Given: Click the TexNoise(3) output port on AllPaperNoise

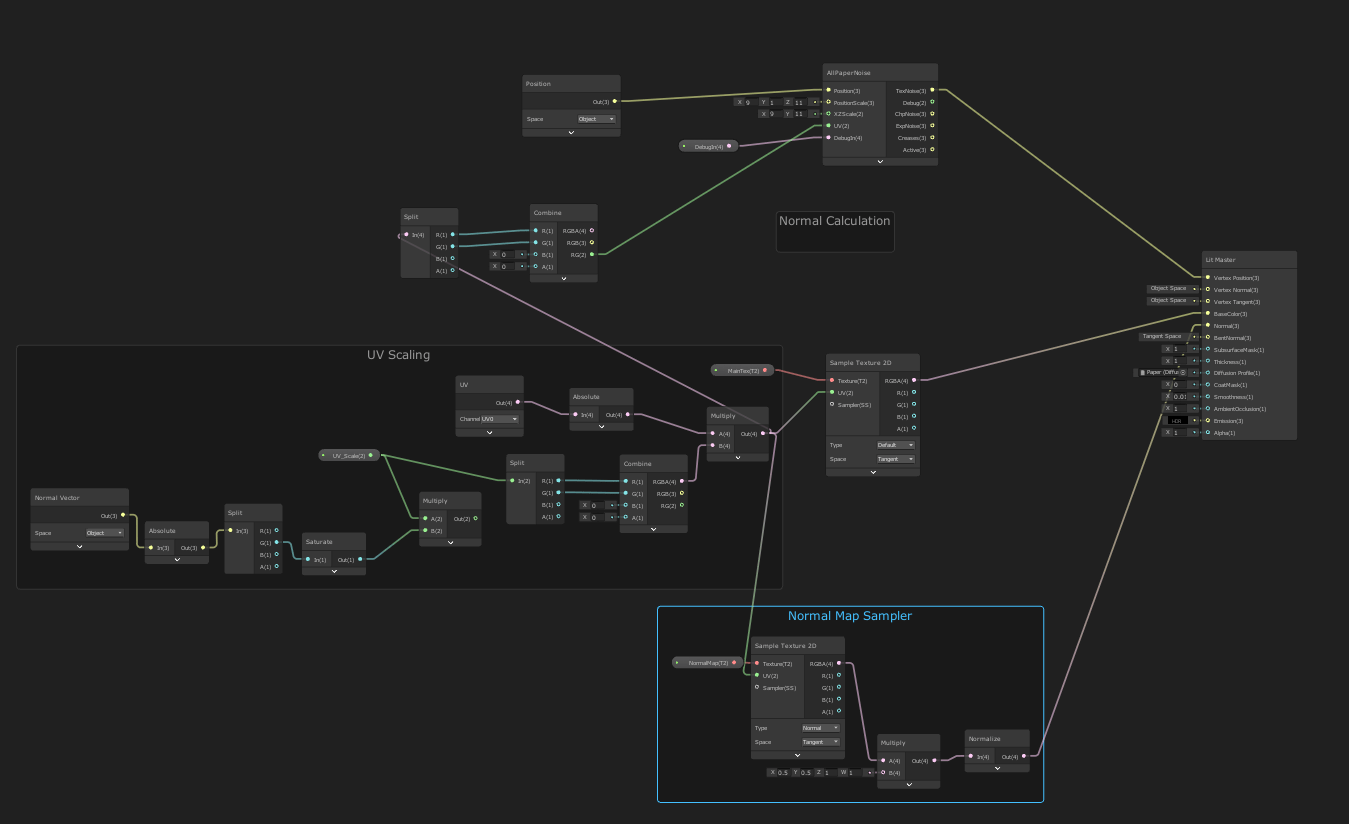Looking at the screenshot, I should pyautogui.click(x=932, y=89).
